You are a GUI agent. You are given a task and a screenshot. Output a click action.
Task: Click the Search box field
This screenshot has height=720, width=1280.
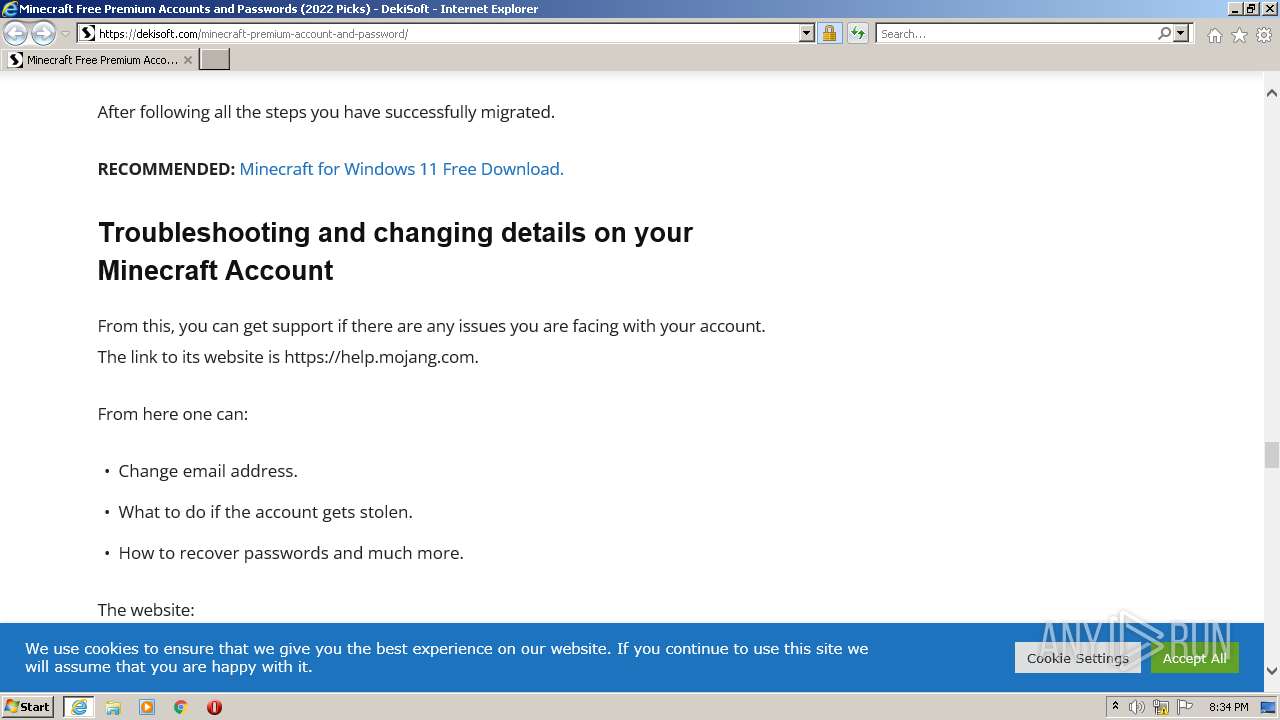click(x=1016, y=34)
